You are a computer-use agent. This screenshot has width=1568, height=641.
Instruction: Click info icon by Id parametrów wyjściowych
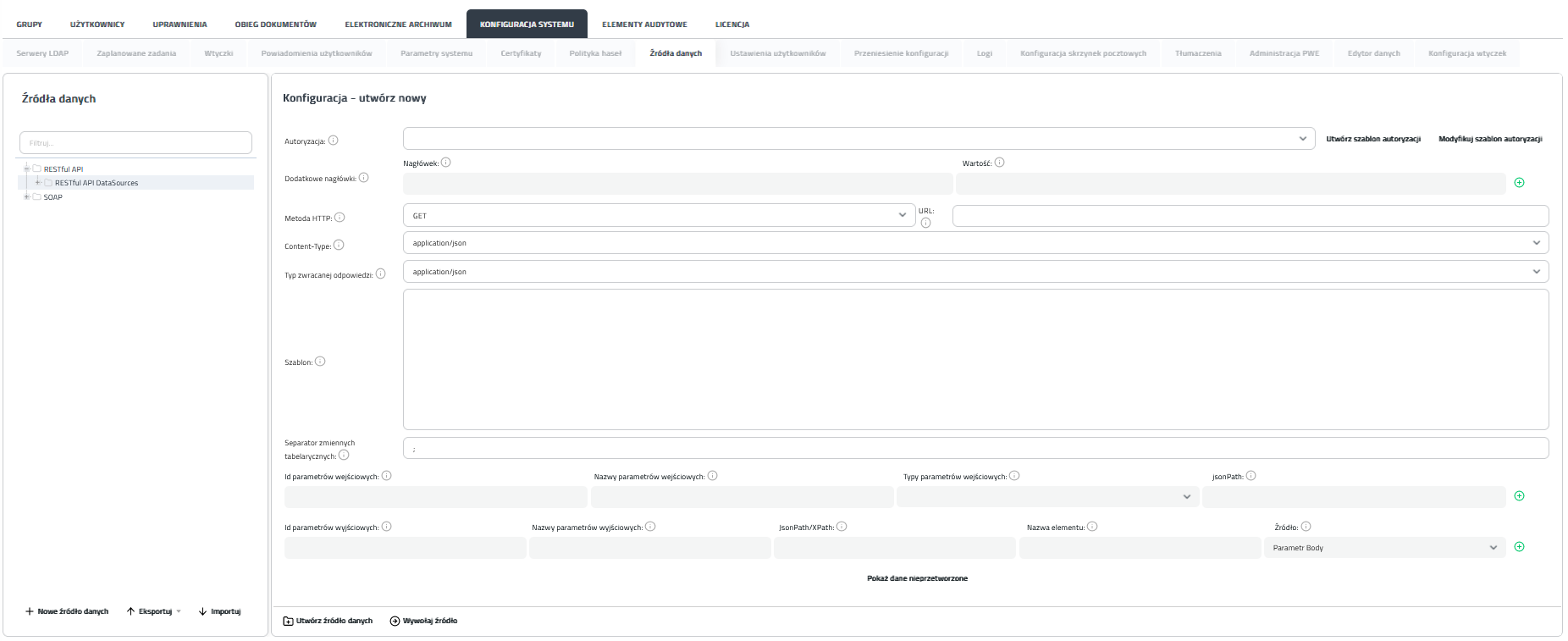[x=386, y=527]
